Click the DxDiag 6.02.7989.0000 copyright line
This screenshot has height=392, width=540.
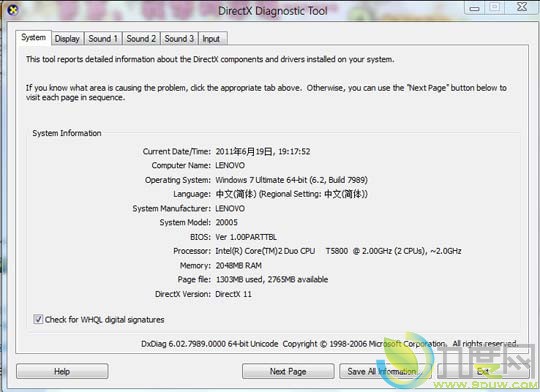329,344
